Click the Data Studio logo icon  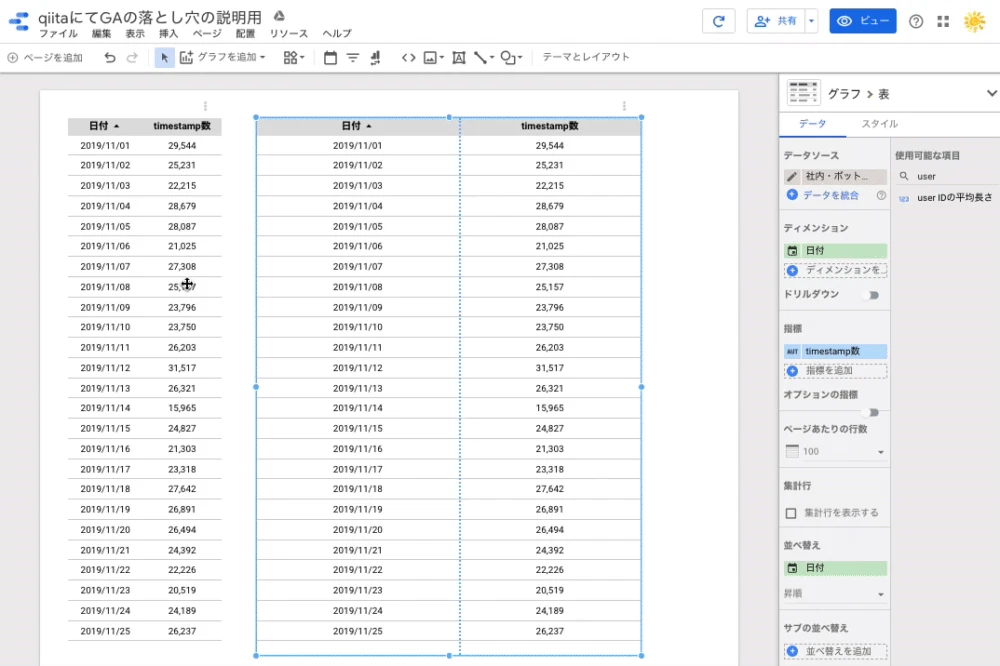19,21
